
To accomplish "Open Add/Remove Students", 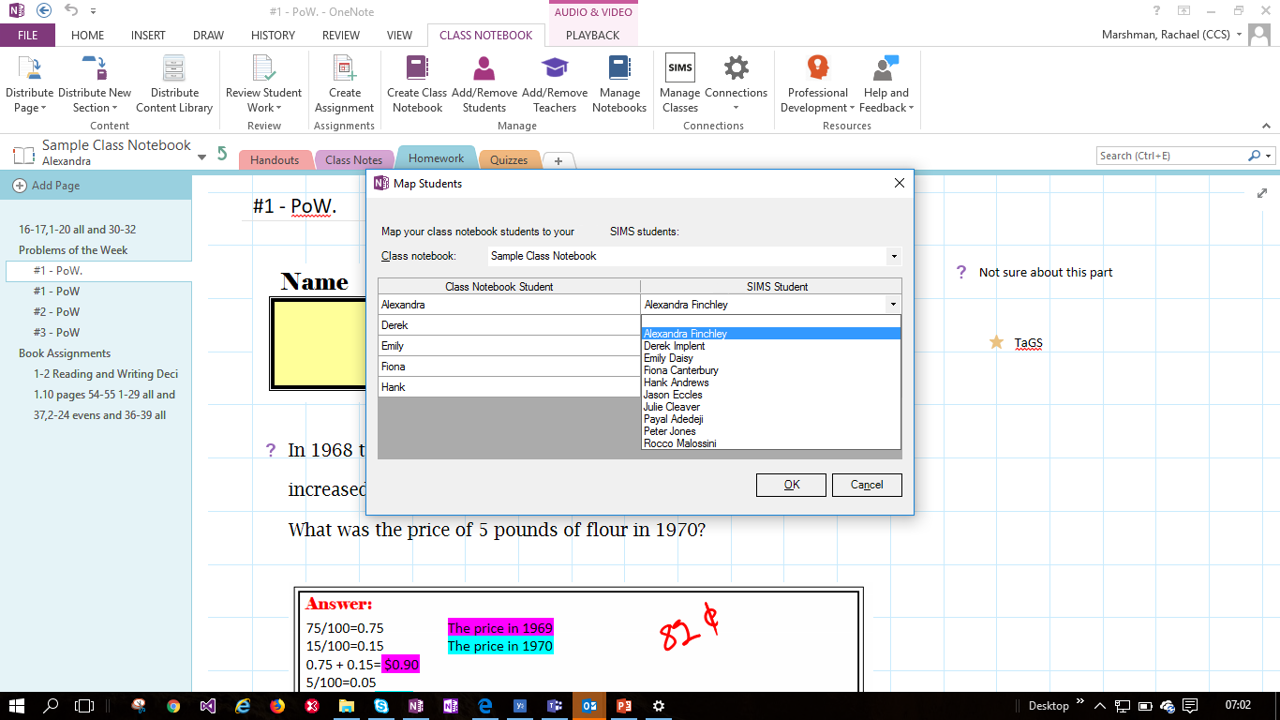I will click(484, 84).
